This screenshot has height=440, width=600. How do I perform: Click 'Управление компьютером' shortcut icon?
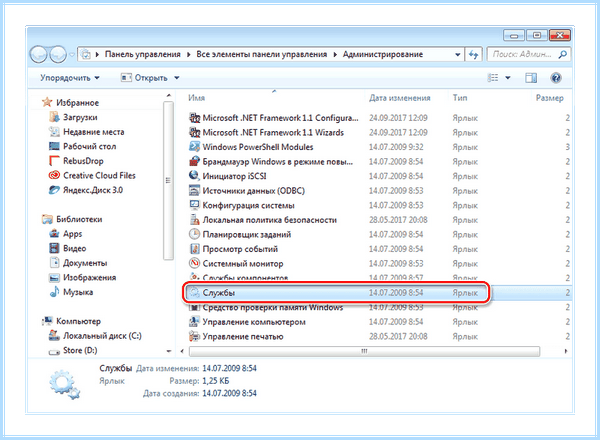(x=195, y=321)
